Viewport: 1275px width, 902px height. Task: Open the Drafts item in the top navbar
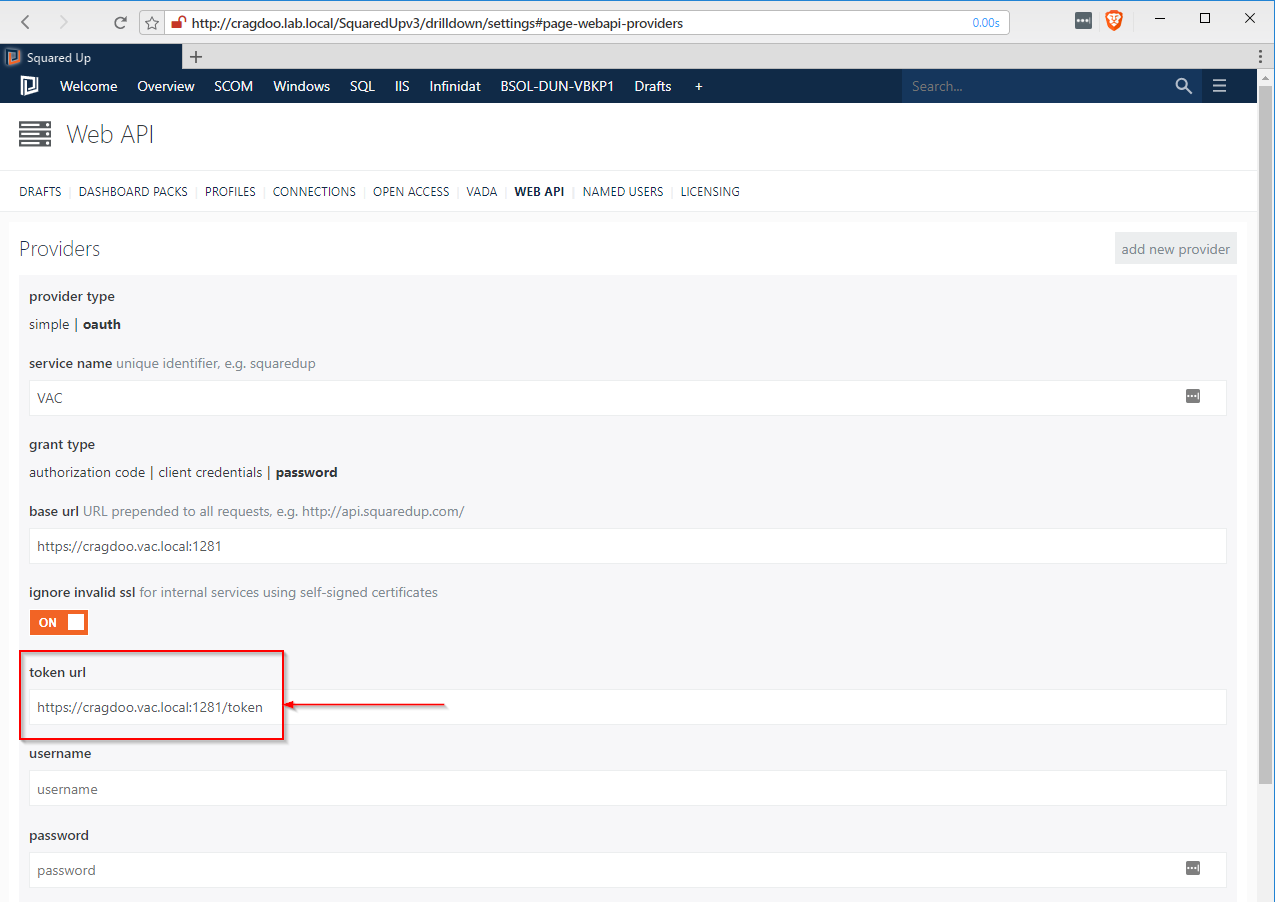653,86
